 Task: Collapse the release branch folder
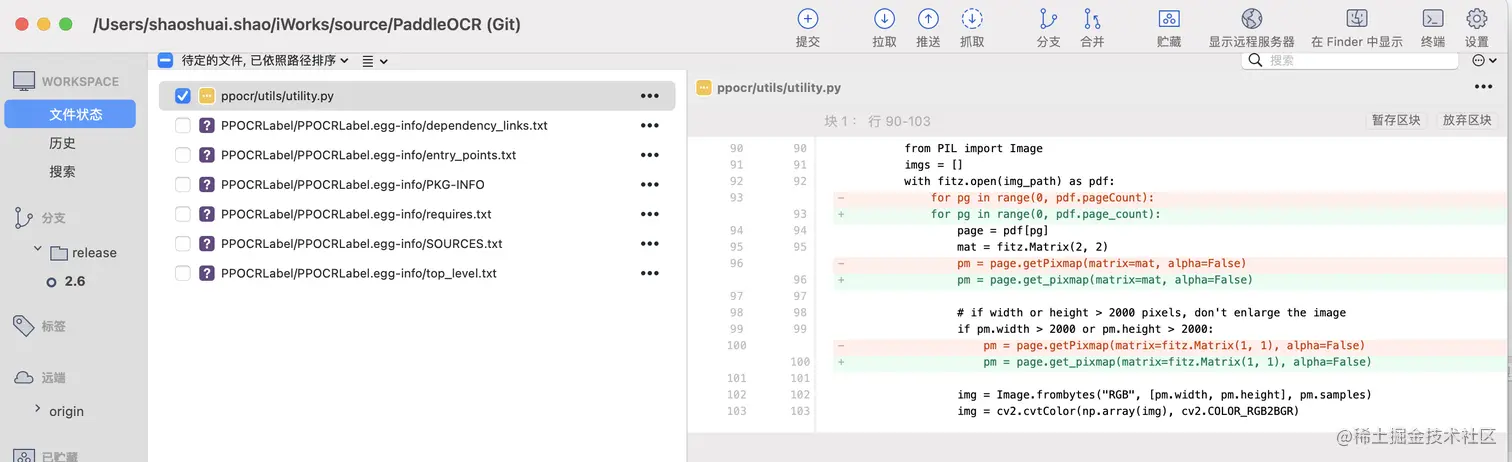point(38,249)
